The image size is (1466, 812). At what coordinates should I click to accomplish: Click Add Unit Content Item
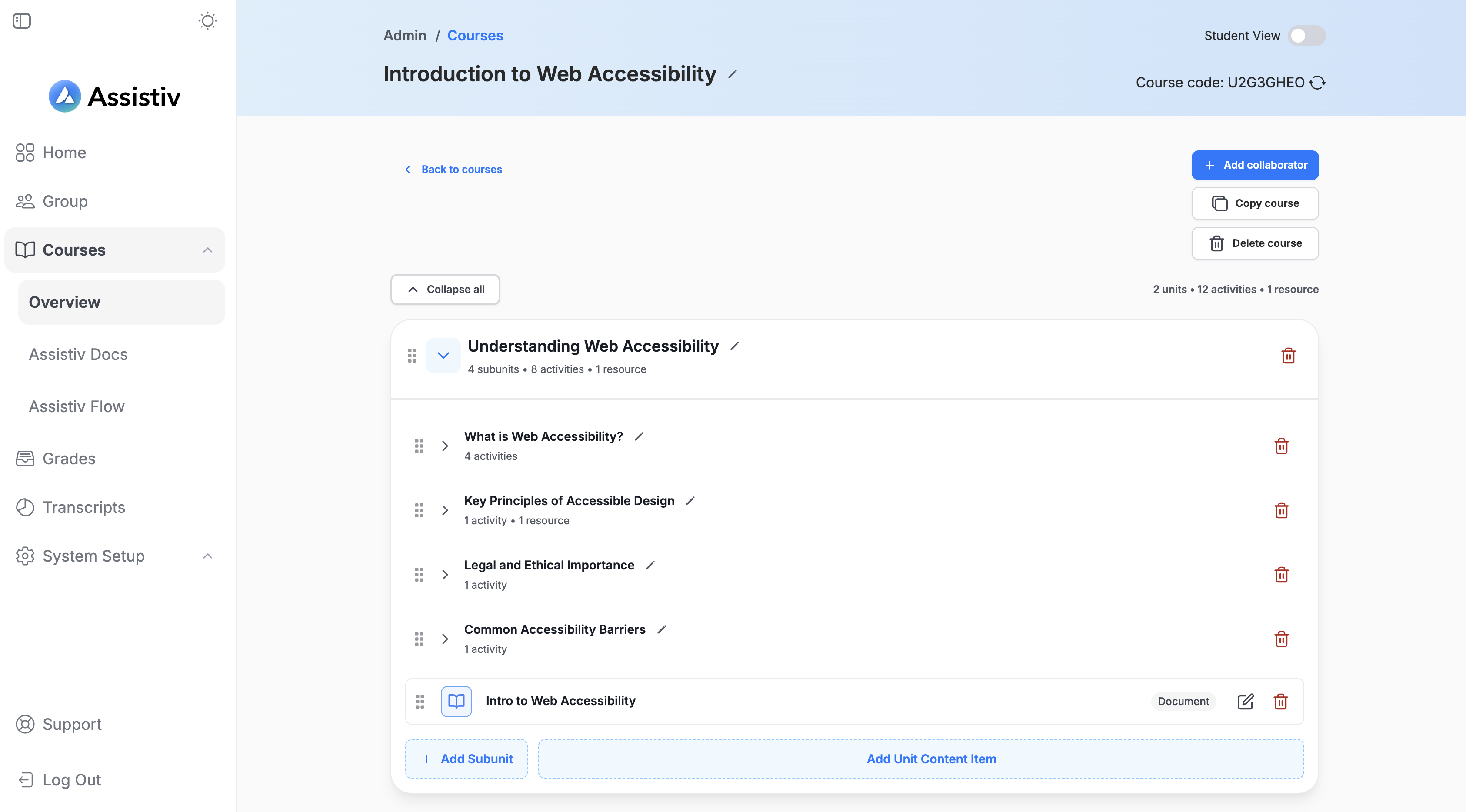click(920, 759)
